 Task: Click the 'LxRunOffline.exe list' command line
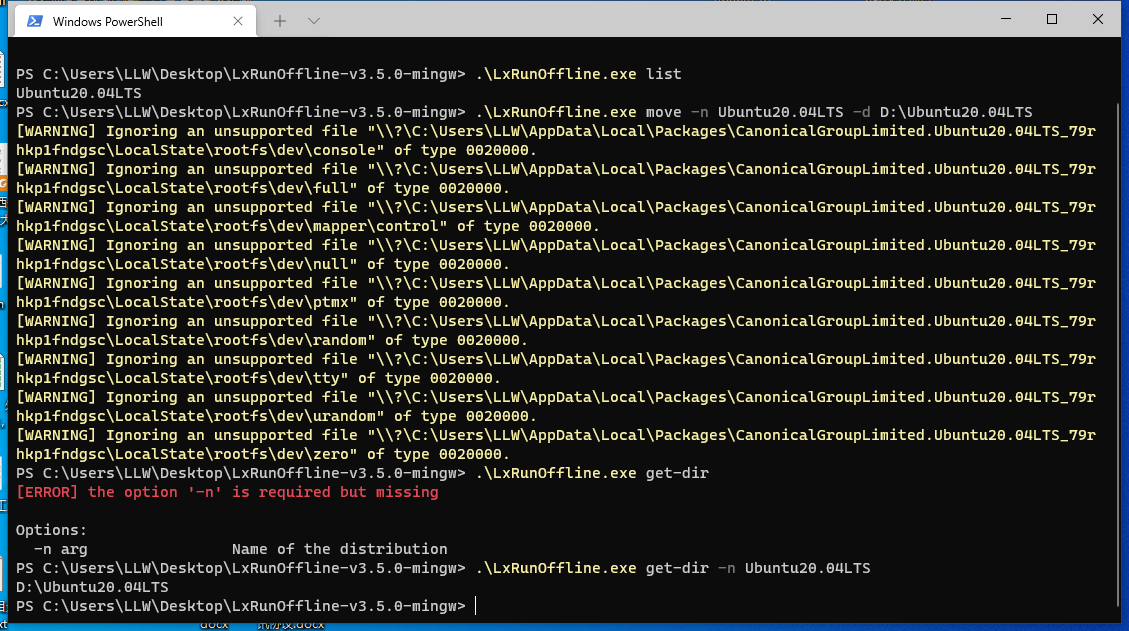348,74
